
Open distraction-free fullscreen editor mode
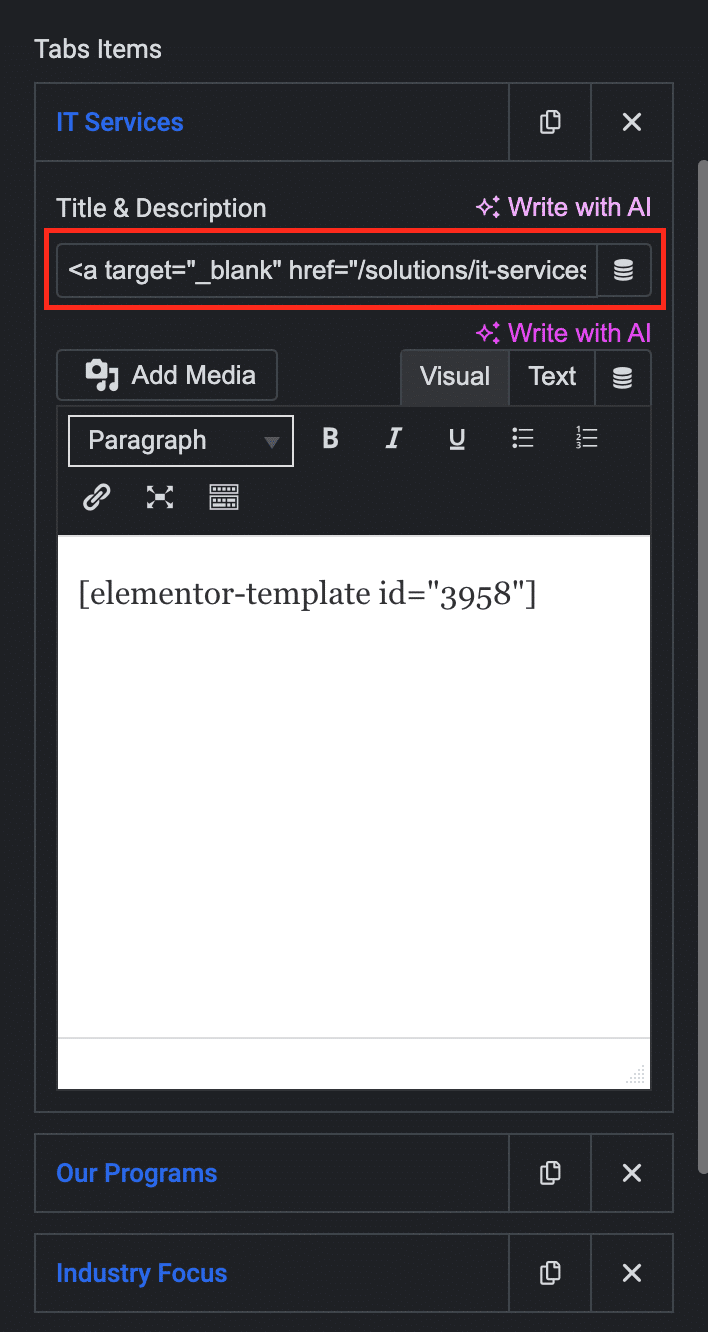pos(160,497)
